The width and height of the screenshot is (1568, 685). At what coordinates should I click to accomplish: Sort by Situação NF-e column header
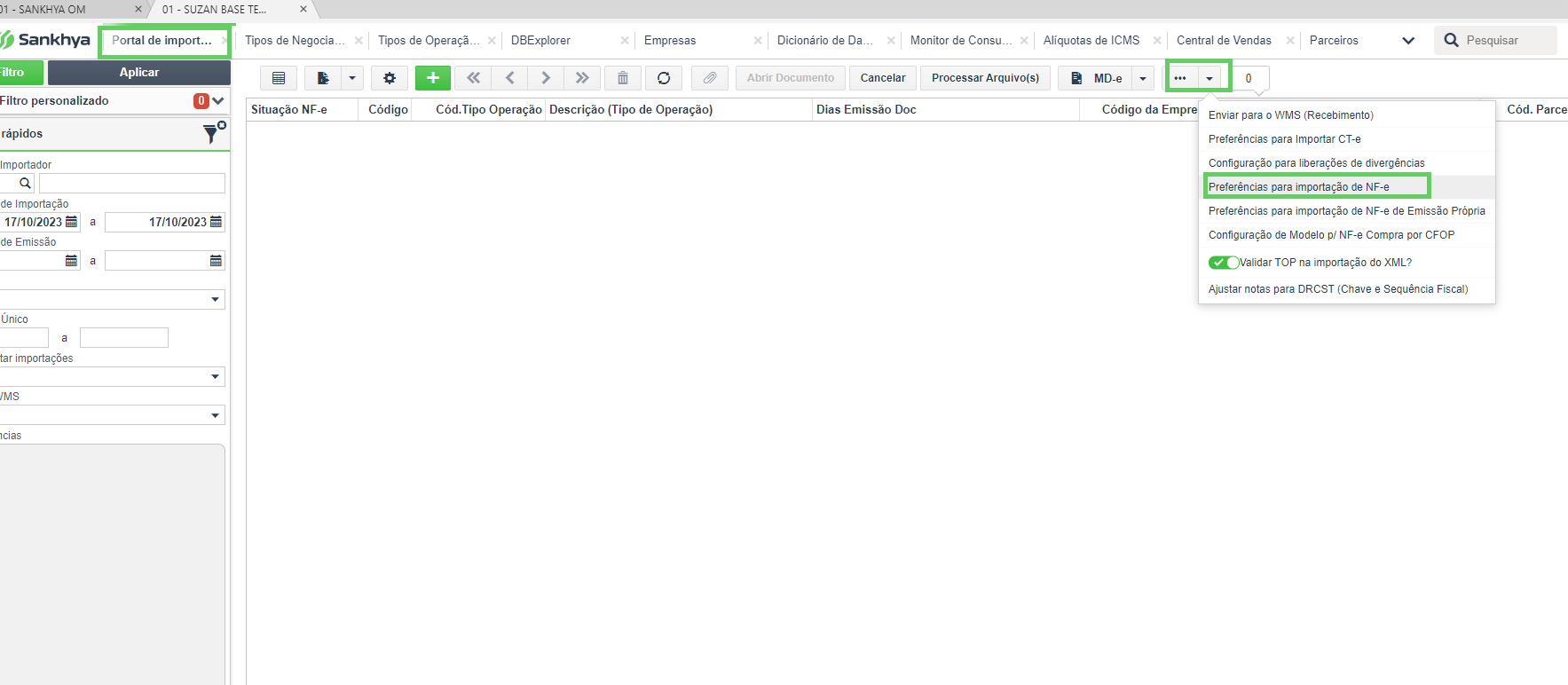tap(289, 110)
